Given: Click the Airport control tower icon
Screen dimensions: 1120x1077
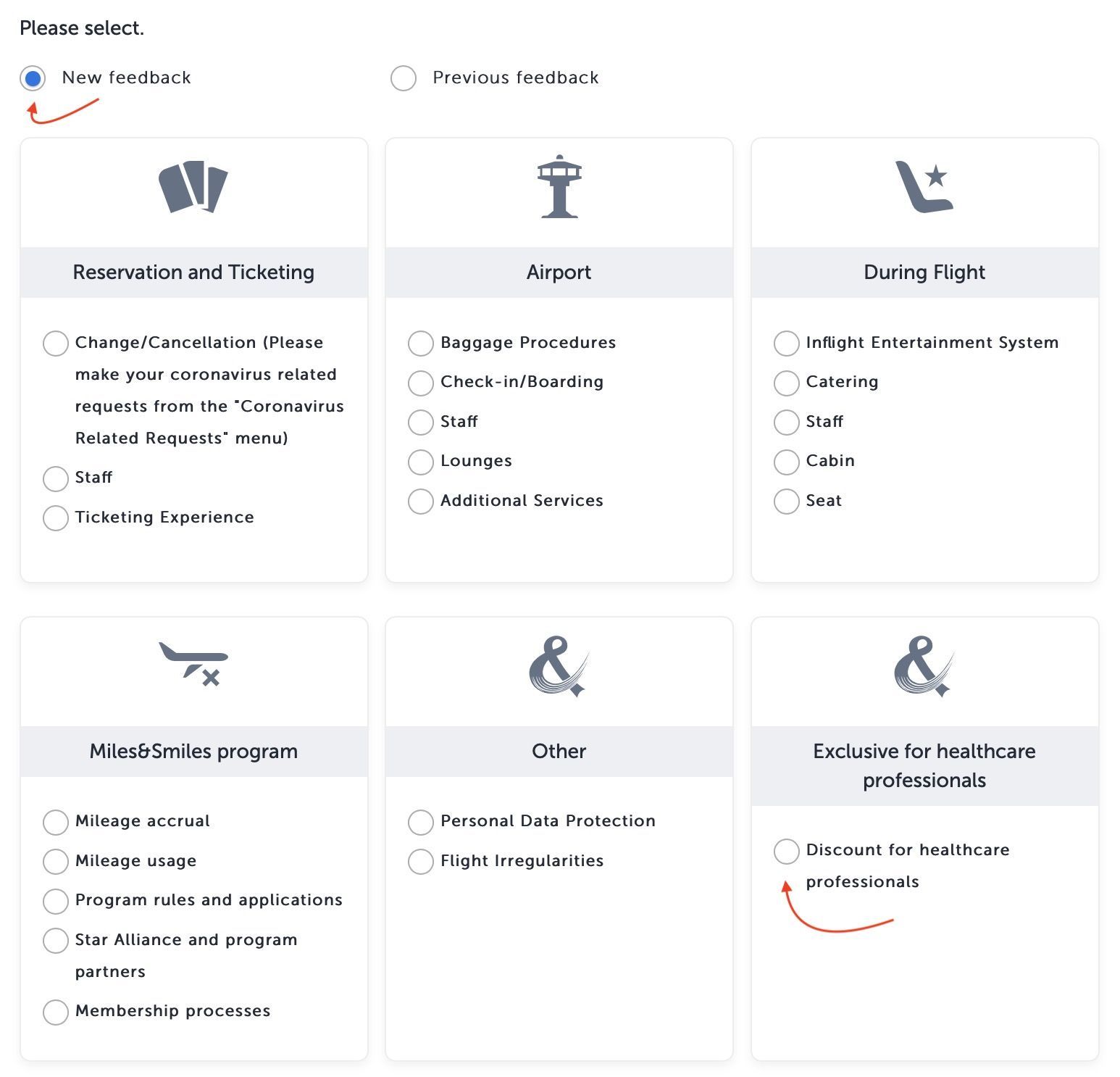Looking at the screenshot, I should coord(559,186).
